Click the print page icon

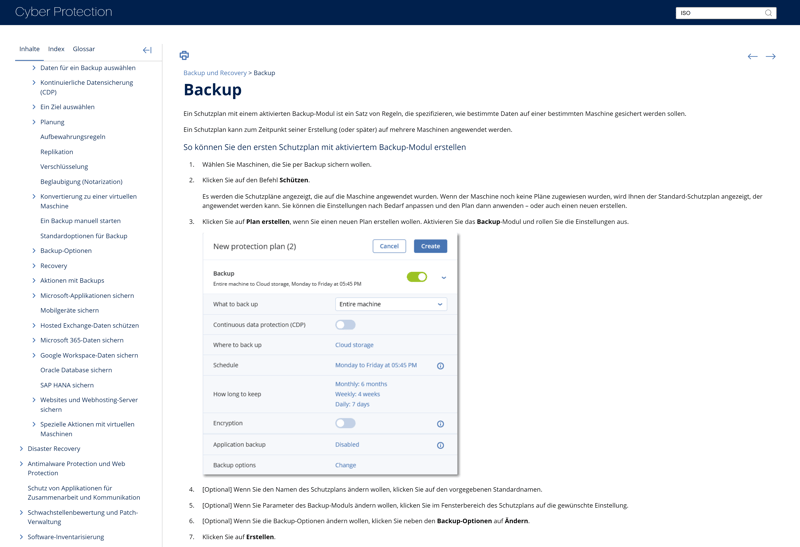tap(184, 56)
